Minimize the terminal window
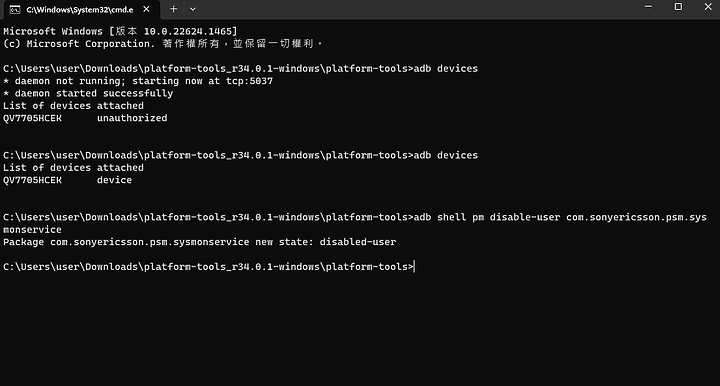Viewport: 720px width, 386px height. 648,7
